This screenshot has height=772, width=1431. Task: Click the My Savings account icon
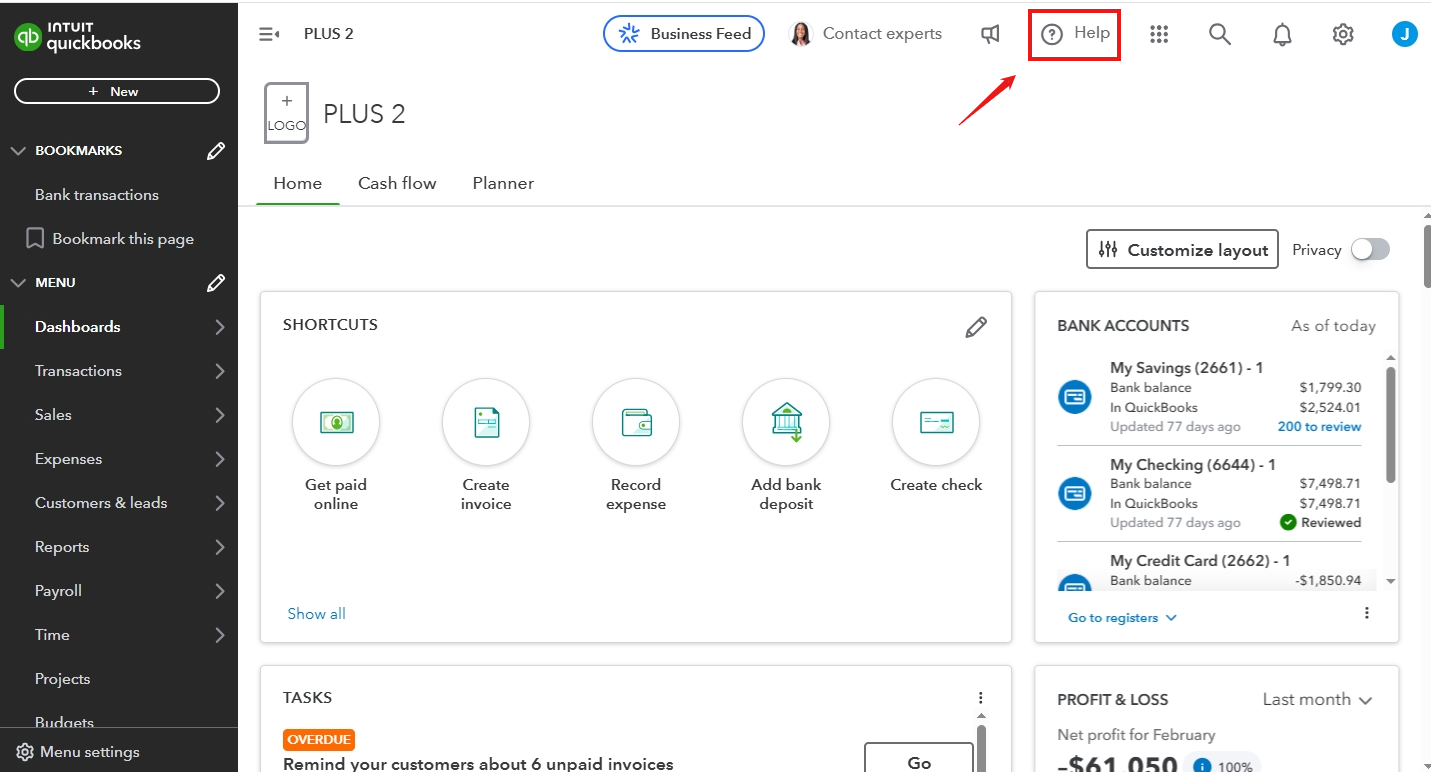[x=1075, y=397]
